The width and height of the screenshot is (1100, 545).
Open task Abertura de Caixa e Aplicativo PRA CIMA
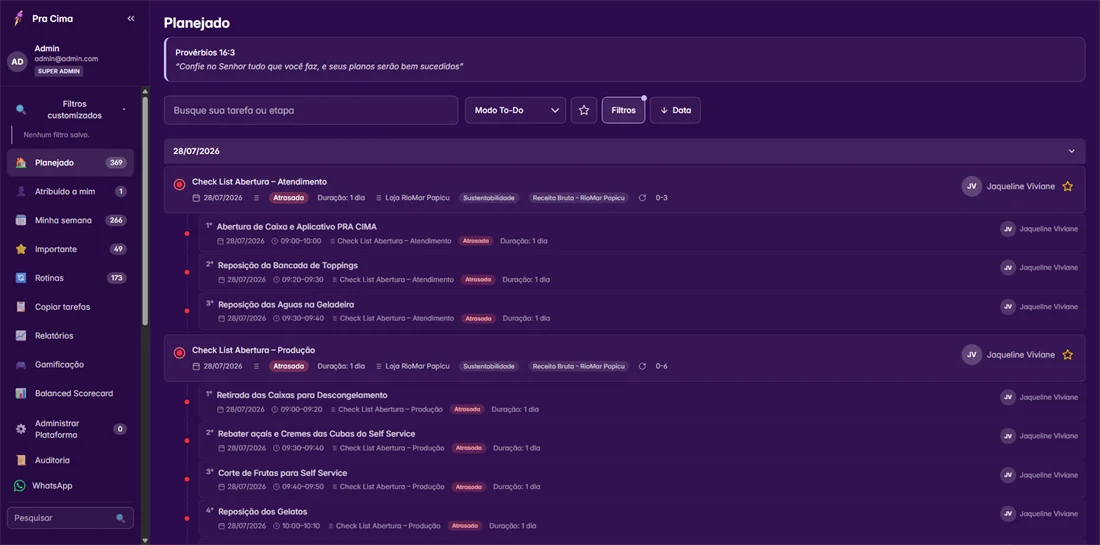click(297, 227)
